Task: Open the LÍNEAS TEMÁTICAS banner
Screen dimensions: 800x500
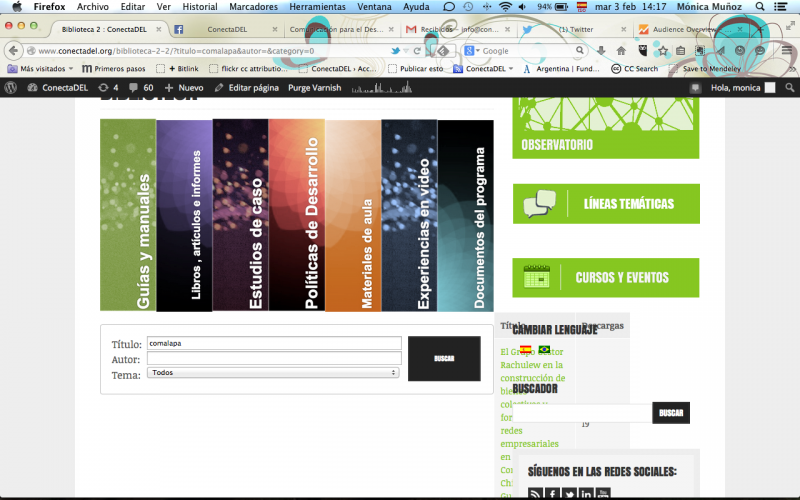Action: point(606,204)
